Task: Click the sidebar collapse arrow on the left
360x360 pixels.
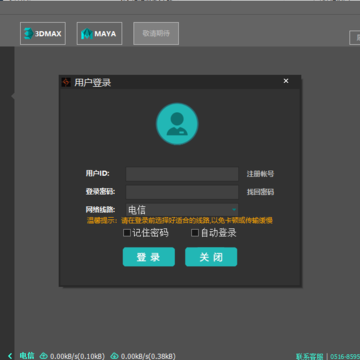Action: pyautogui.click(x=13, y=96)
